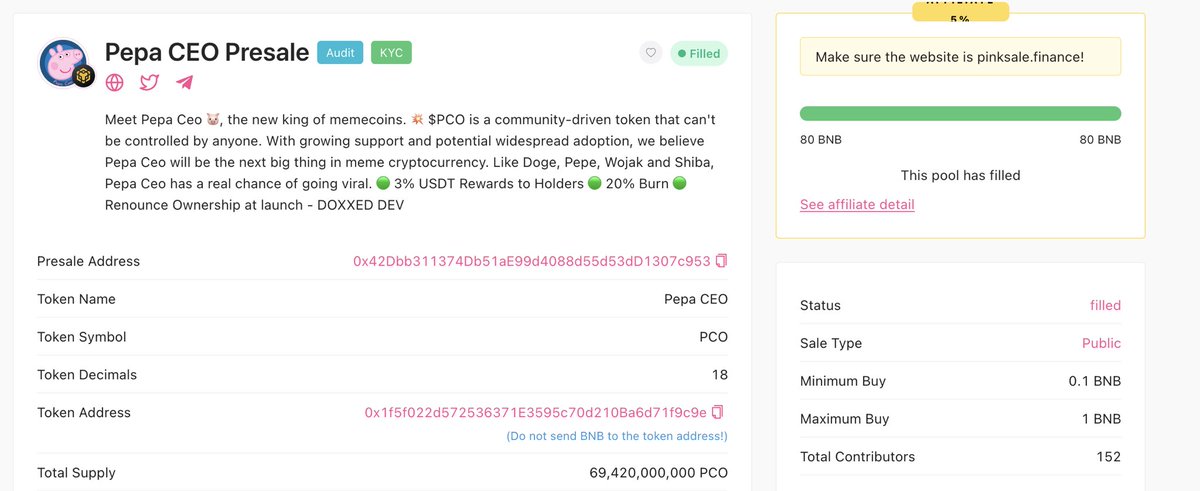1200x491 pixels.
Task: Select the Token Symbol value PCO
Action: 713,337
